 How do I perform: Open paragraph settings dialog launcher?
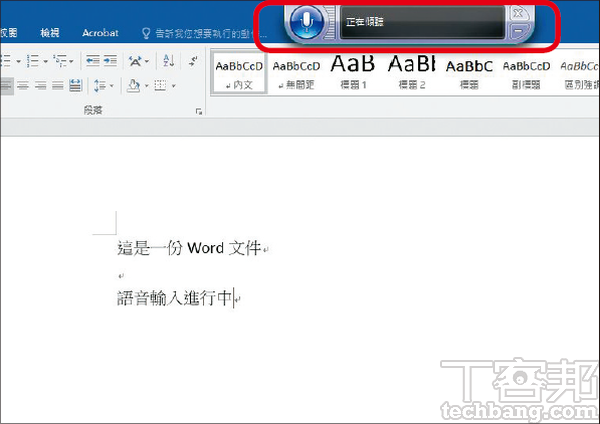[199, 111]
